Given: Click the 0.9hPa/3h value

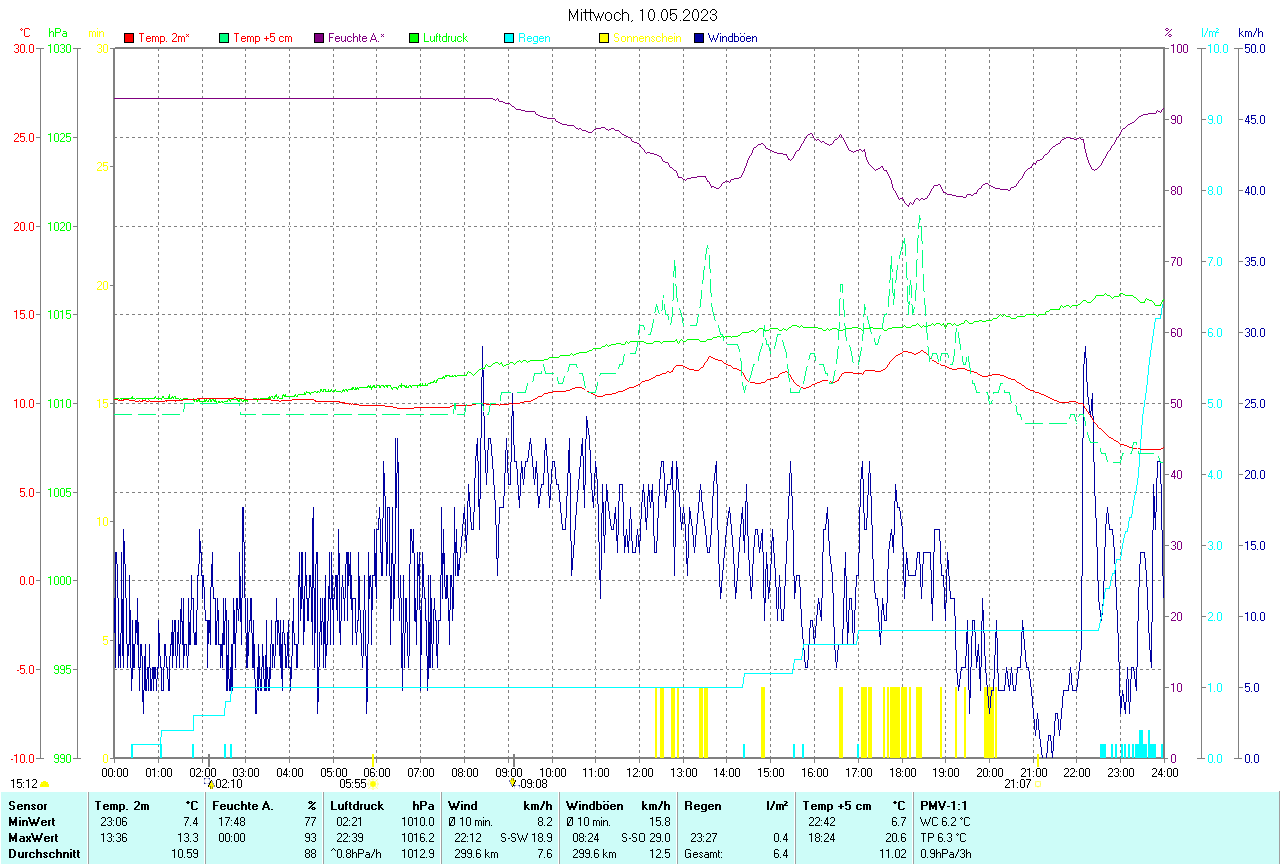Looking at the screenshot, I should click(x=947, y=854).
